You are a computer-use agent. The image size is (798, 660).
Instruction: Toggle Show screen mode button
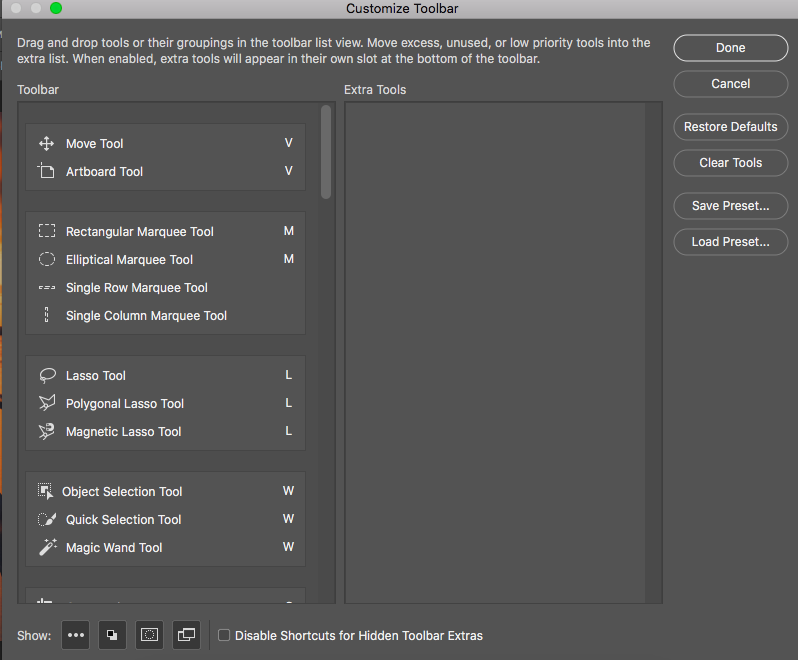pyautogui.click(x=186, y=635)
